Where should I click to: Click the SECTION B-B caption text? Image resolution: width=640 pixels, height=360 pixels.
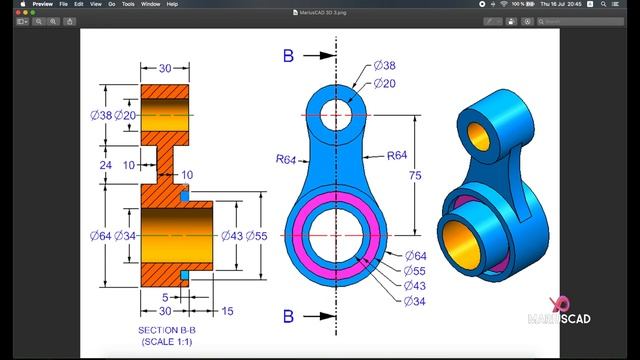pyautogui.click(x=167, y=330)
